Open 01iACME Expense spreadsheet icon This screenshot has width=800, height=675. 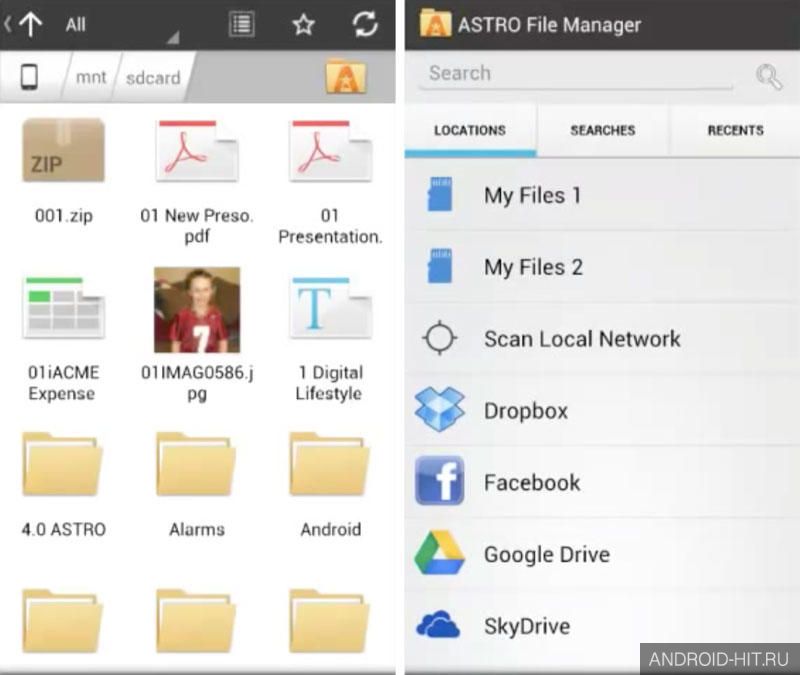[x=64, y=308]
